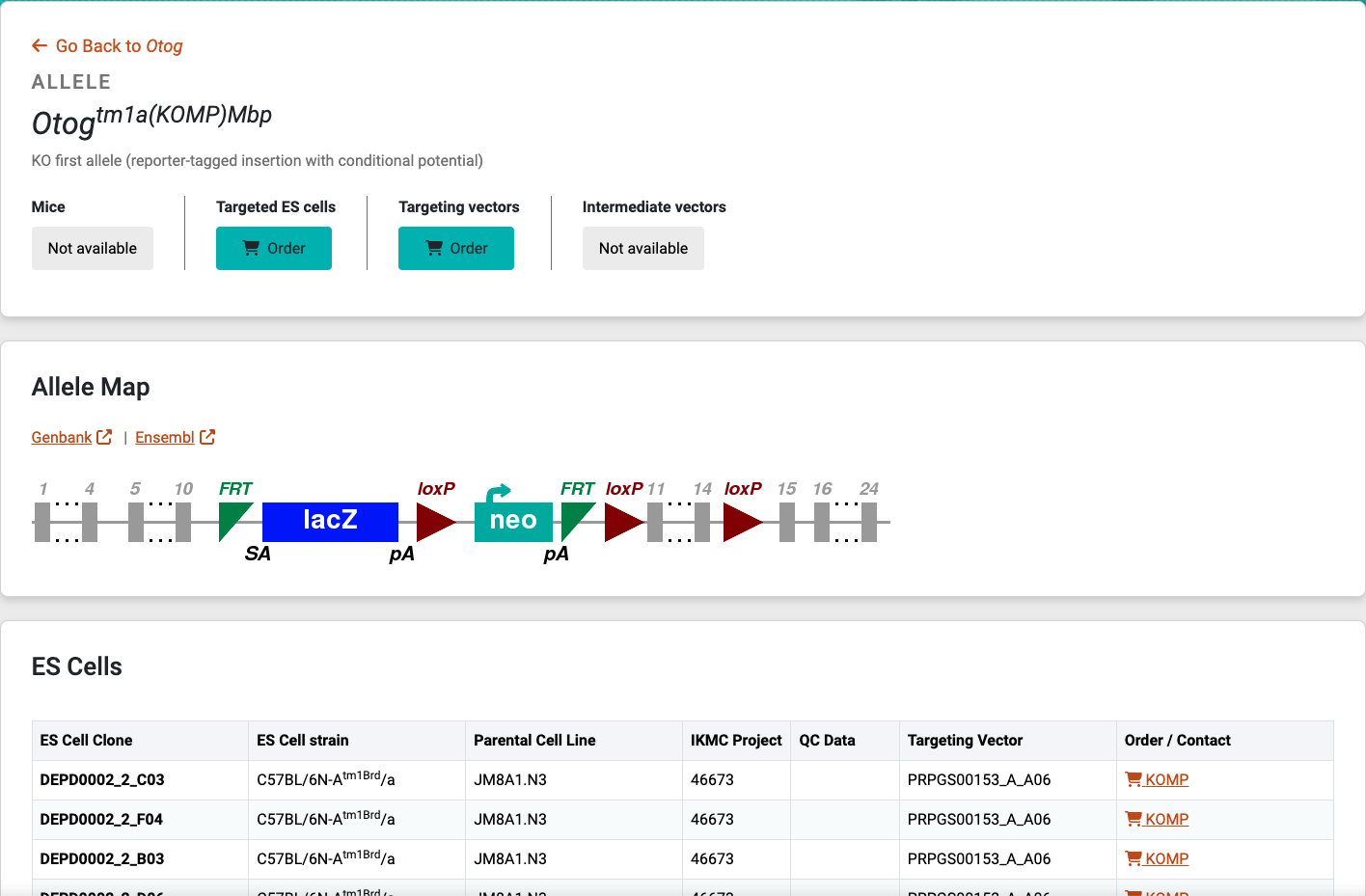
Task: Click the teal neo cassette in the allele map
Action: point(513,522)
